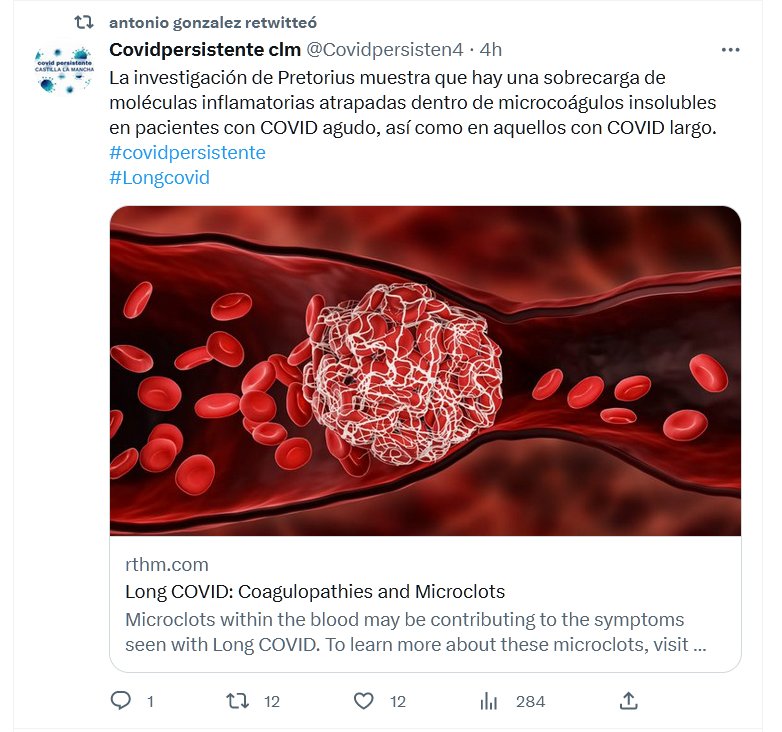Open the blood clot card image
782x732 pixels.
coord(425,370)
